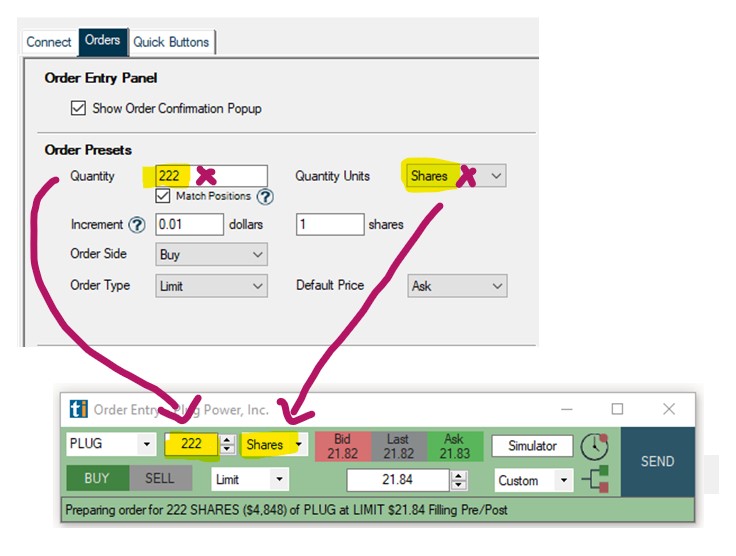Uncheck the Match Positions checkbox
This screenshot has height=556, width=736.
(x=164, y=196)
